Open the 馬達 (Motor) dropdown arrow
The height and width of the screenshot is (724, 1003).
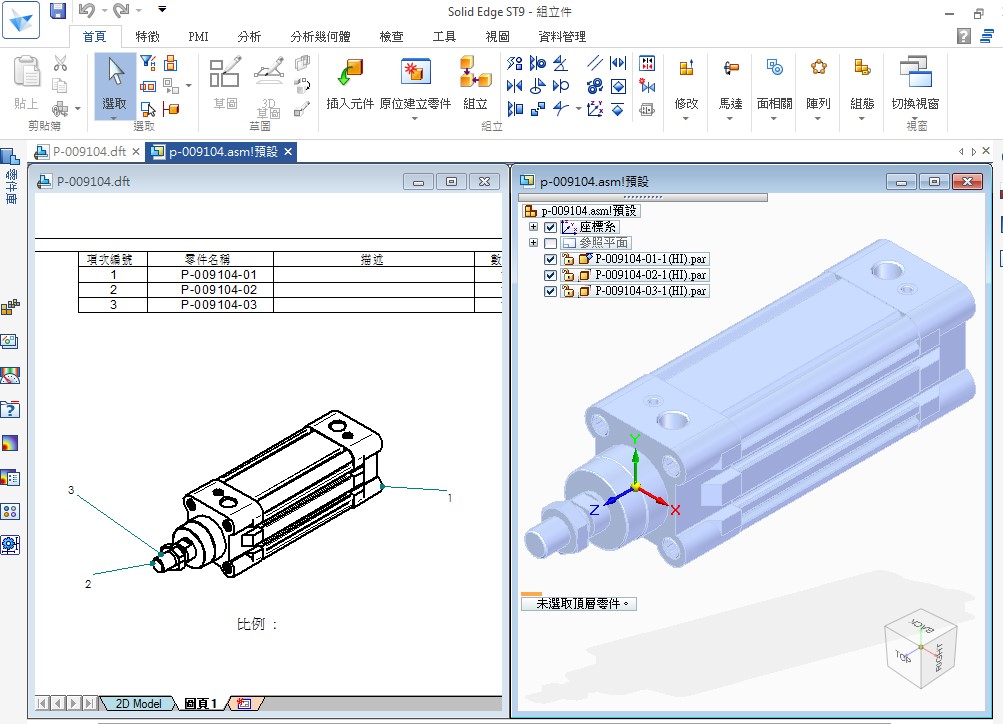[x=730, y=118]
